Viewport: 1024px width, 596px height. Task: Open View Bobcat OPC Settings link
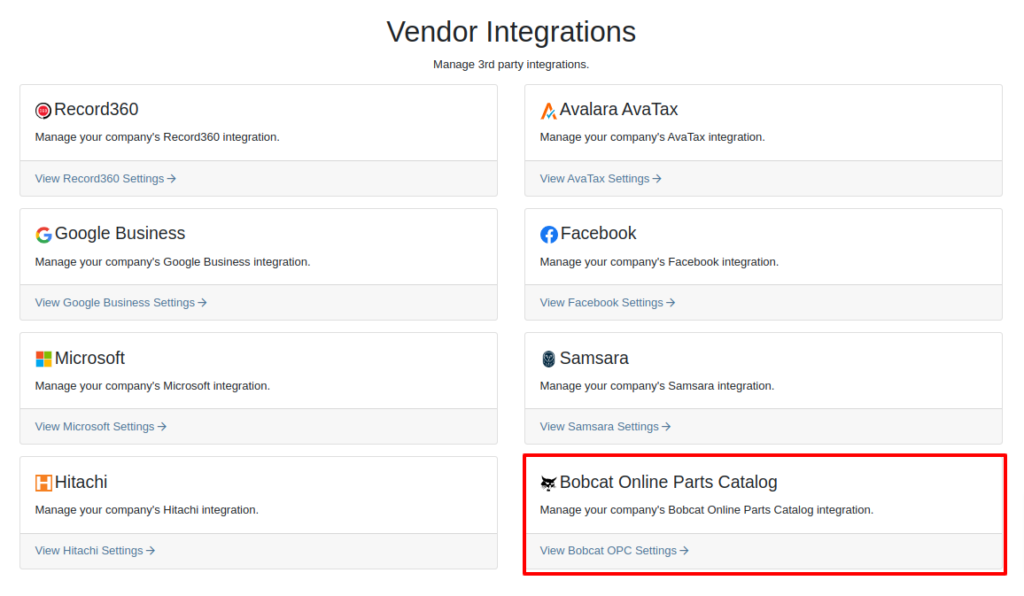pos(614,550)
